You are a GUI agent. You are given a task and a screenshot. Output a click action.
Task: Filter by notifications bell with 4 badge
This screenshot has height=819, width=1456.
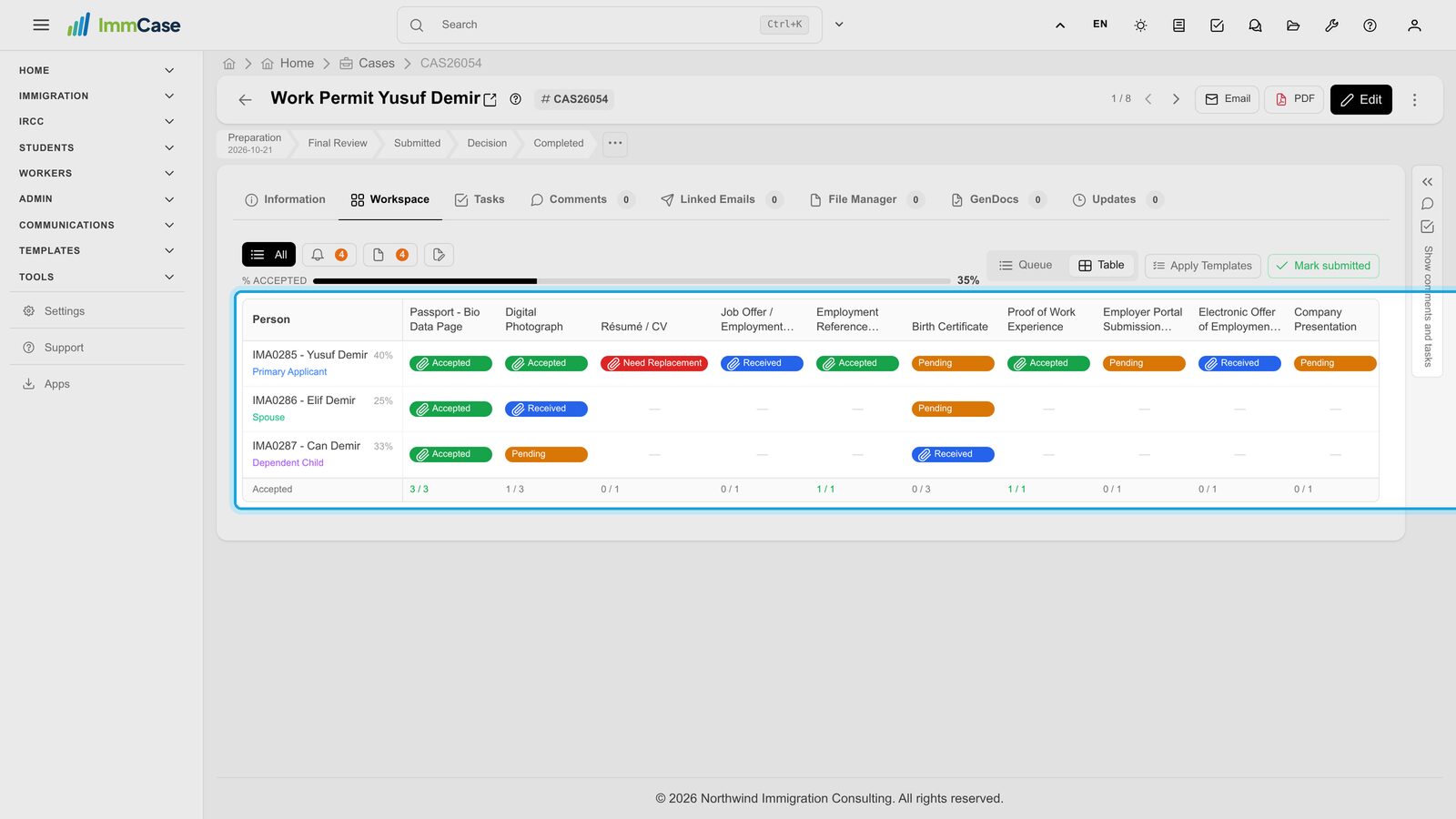click(329, 255)
